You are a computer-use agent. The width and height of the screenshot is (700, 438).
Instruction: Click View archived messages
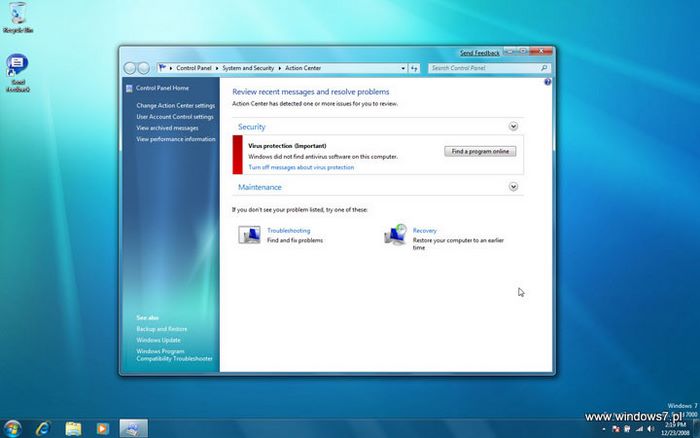point(167,128)
